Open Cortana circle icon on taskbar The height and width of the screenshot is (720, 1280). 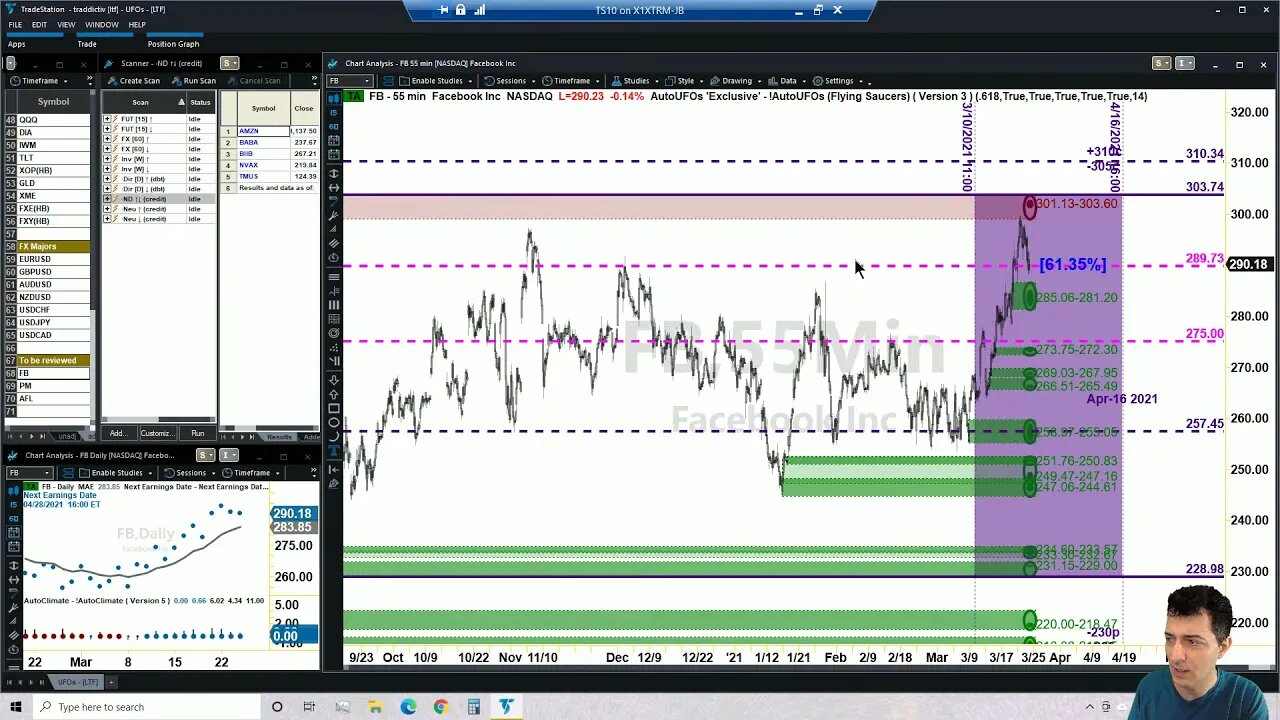277,707
